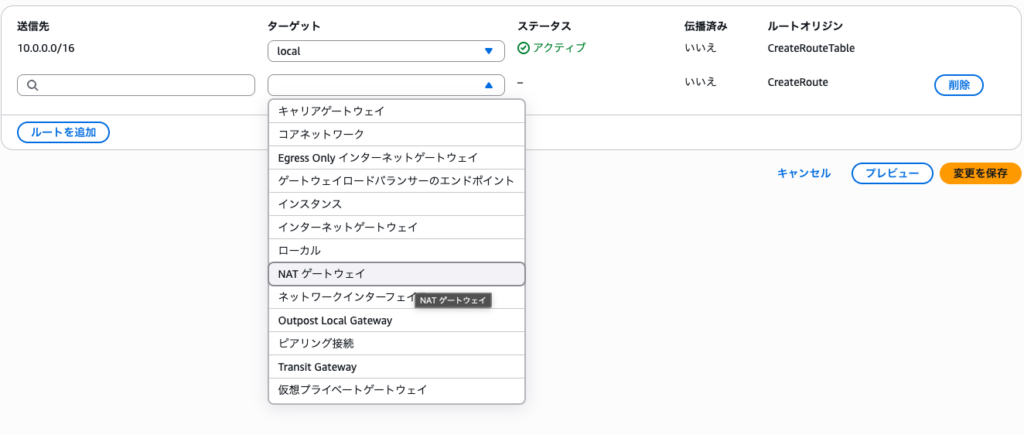The height and width of the screenshot is (435, 1024).
Task: Select ローカル from target list
Action: click(396, 250)
